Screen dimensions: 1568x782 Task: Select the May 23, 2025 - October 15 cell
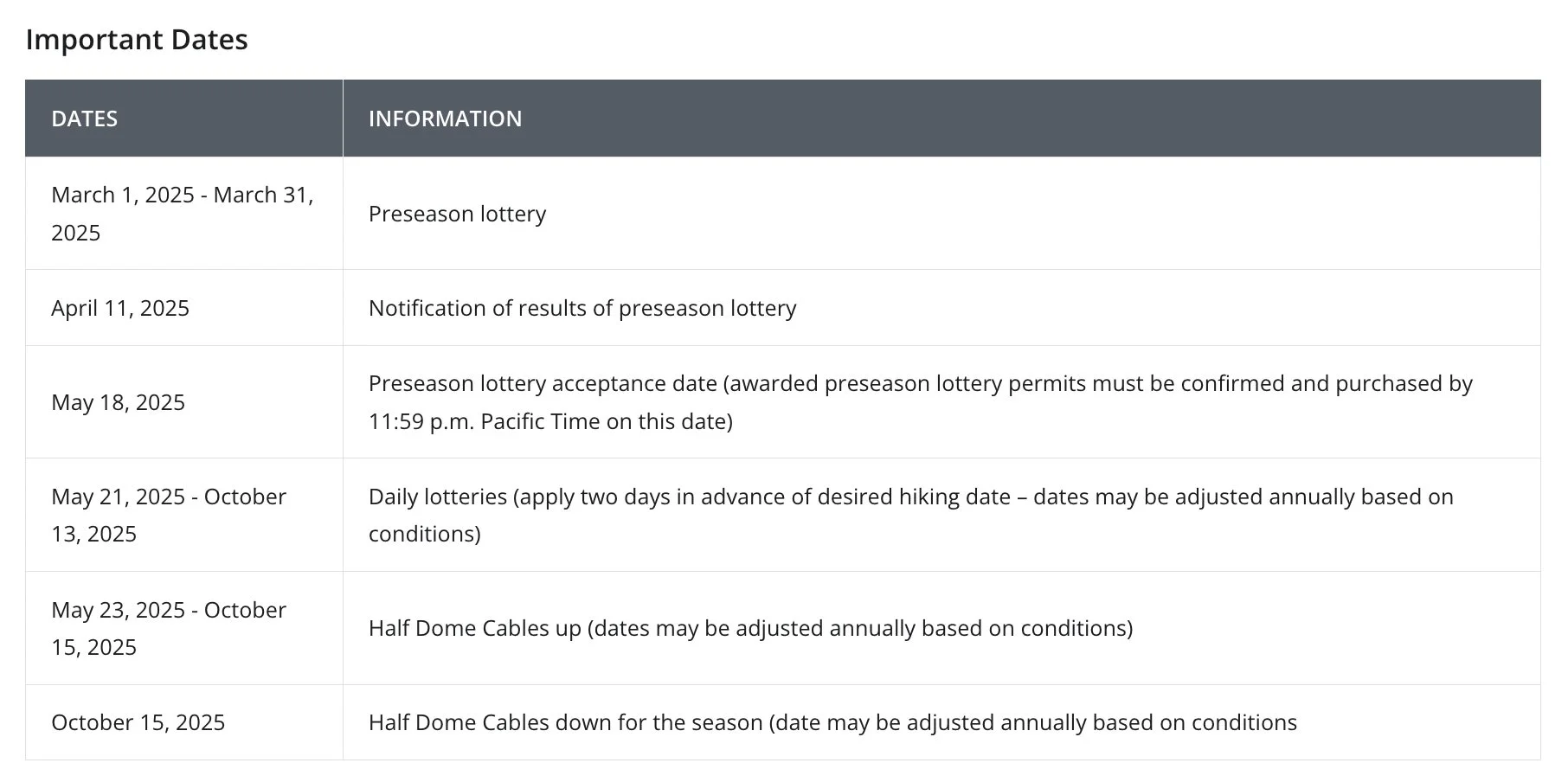pos(184,628)
